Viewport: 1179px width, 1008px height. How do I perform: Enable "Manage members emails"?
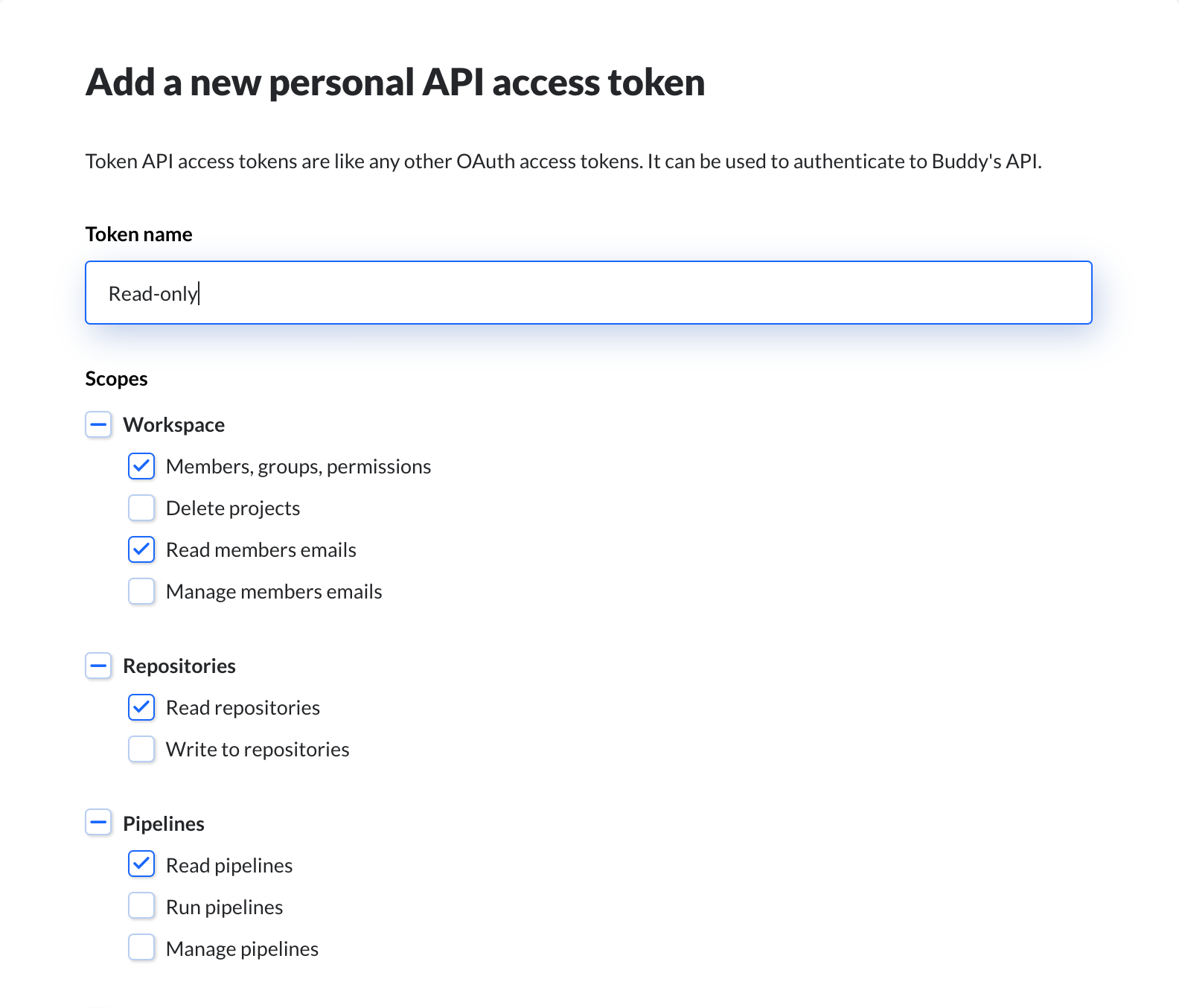click(141, 591)
